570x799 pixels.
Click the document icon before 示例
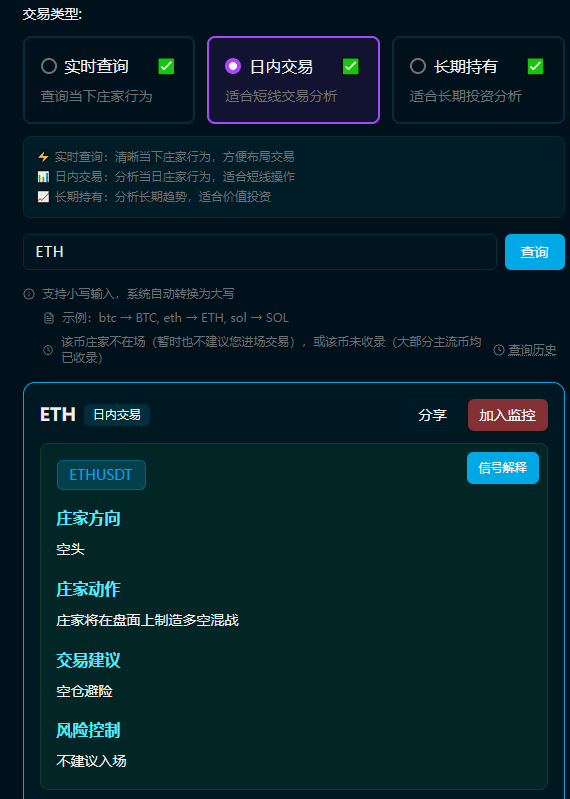49,318
